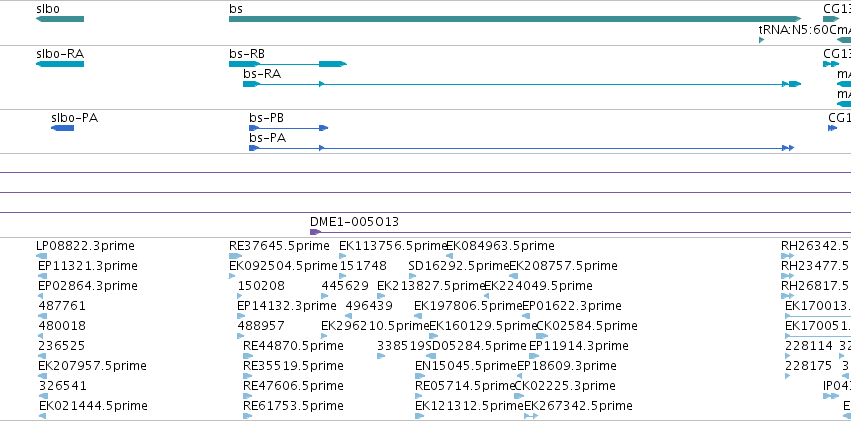This screenshot has width=851, height=421.
Task: Click the EK121312.5prime label
Action: click(469, 406)
